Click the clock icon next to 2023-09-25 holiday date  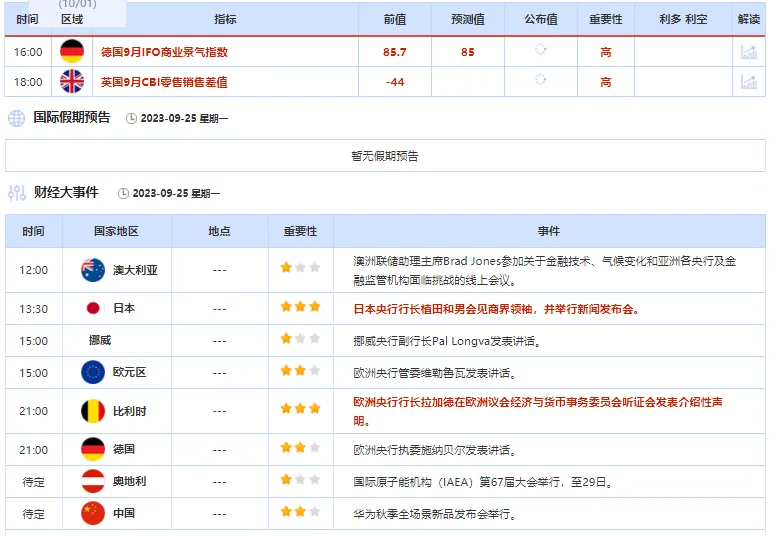(131, 119)
